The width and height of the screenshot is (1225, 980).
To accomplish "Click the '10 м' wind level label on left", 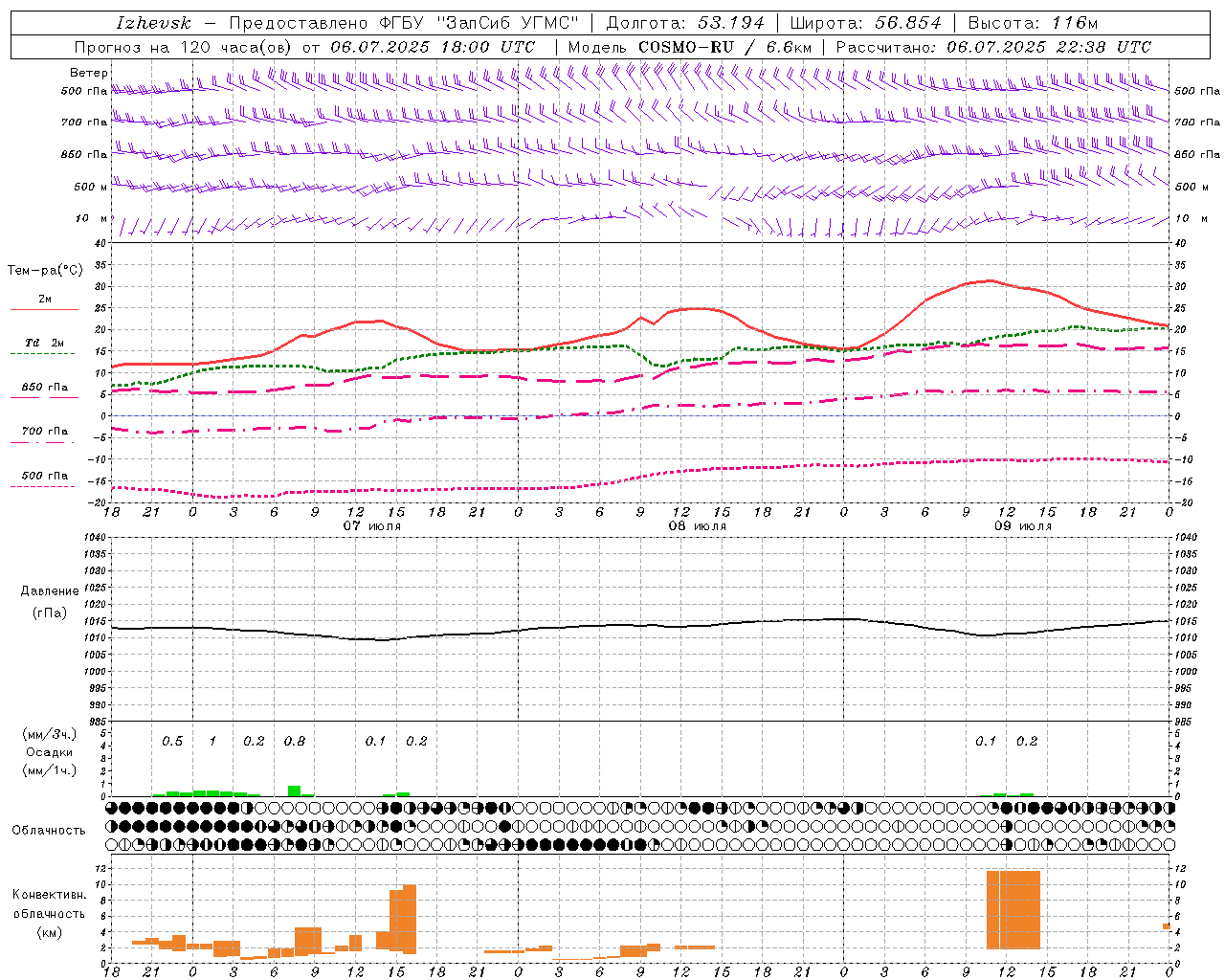I will [x=92, y=218].
